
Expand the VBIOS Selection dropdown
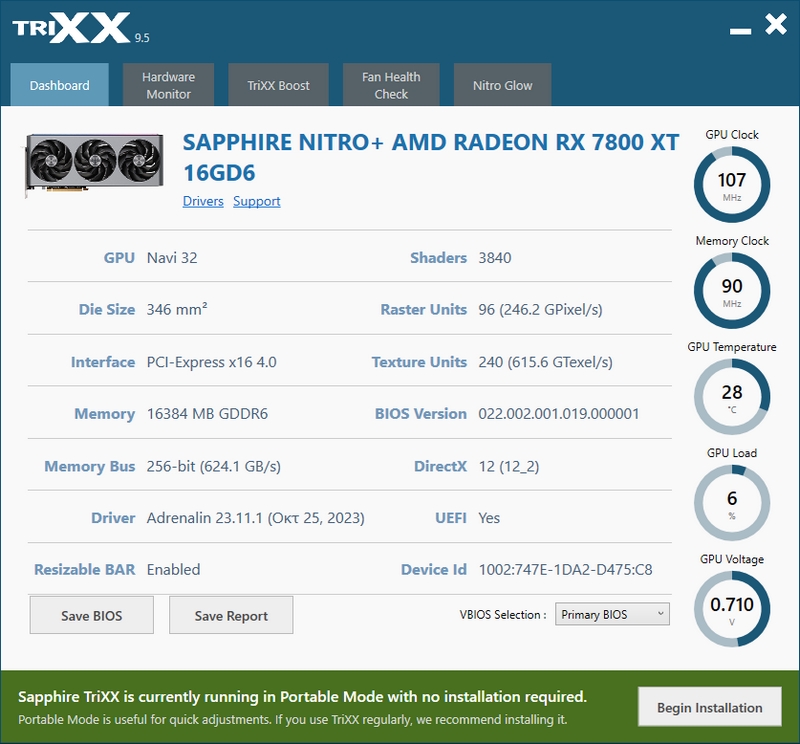coord(612,614)
